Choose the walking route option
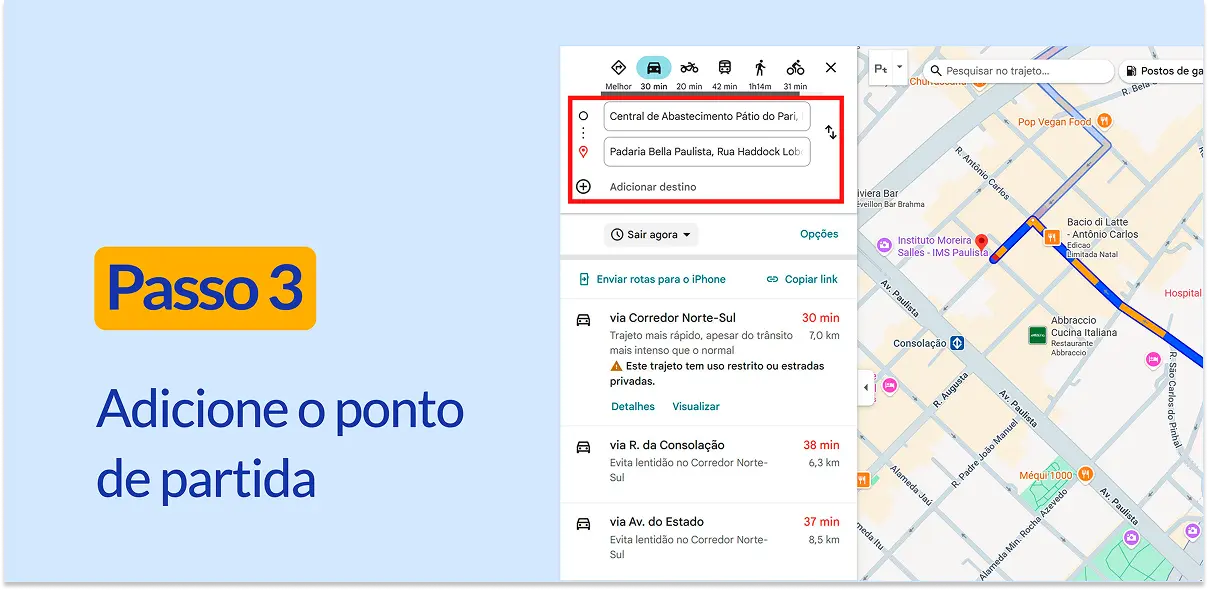The height and width of the screenshot is (590, 1208). click(758, 68)
